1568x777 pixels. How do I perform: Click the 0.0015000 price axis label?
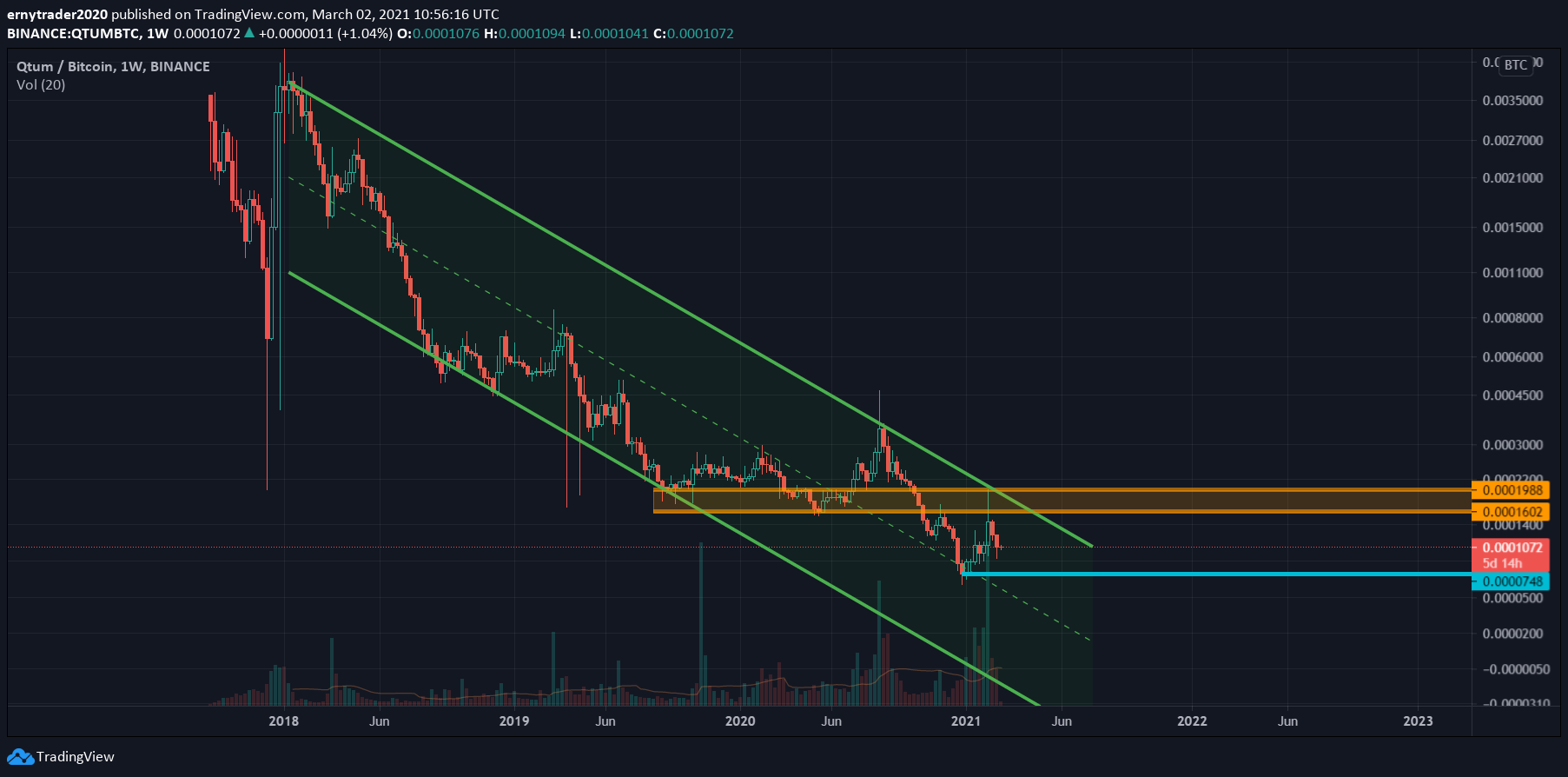1512,228
